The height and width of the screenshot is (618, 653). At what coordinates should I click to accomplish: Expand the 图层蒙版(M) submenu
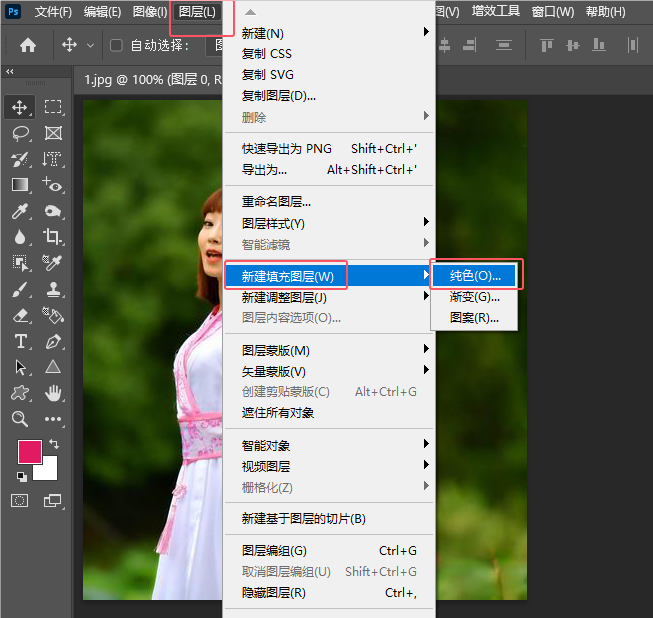329,350
